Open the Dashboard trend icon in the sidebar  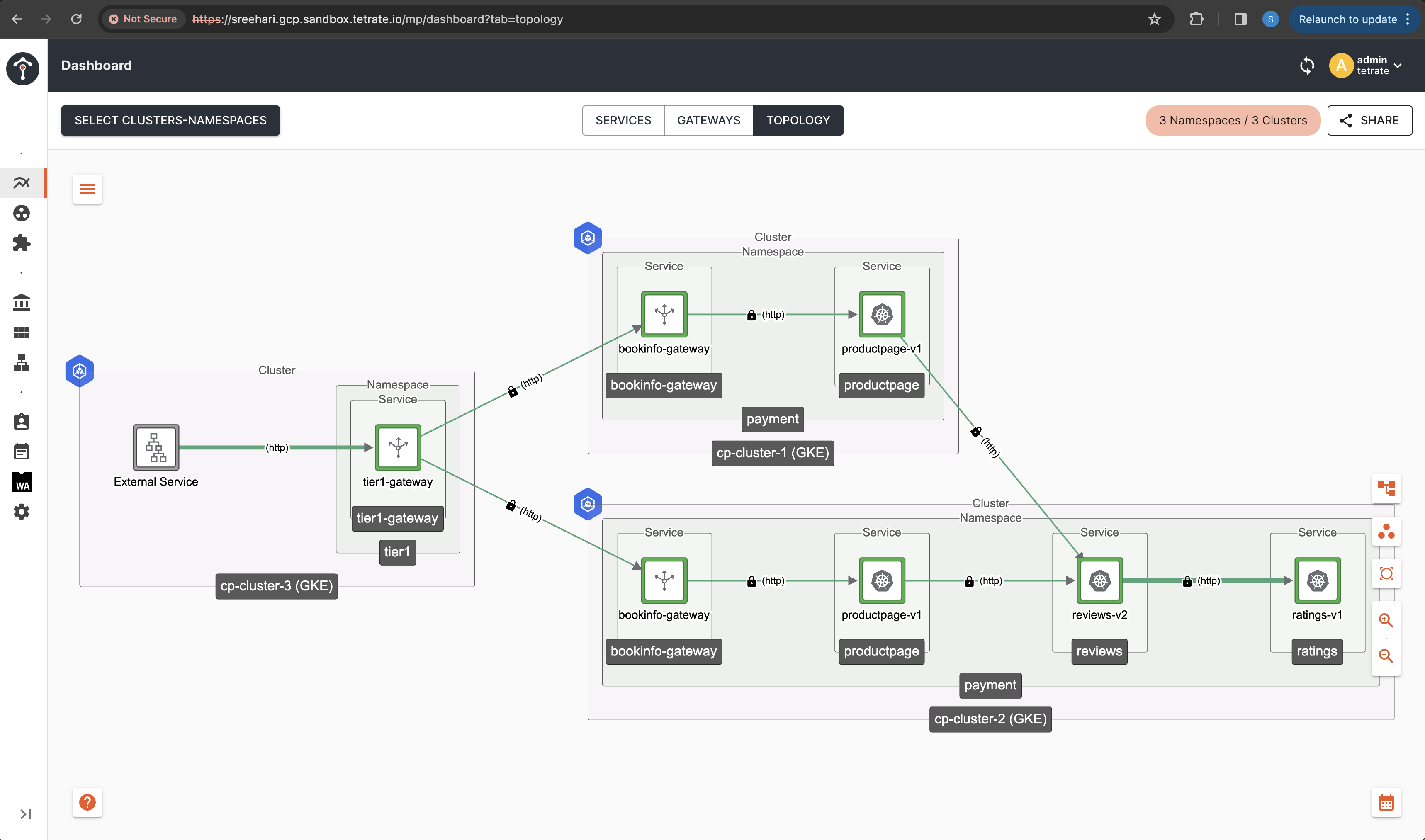coord(22,183)
